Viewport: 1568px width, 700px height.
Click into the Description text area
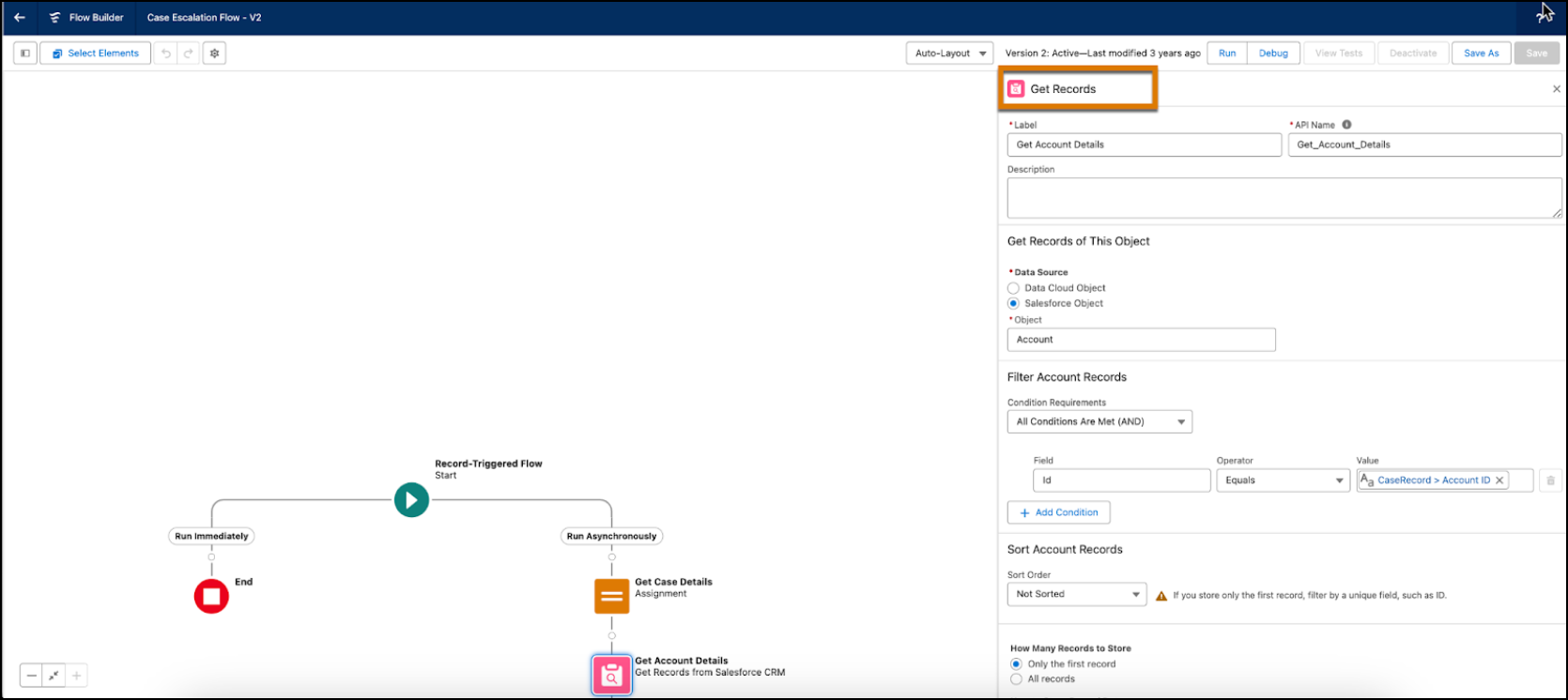click(x=1284, y=198)
